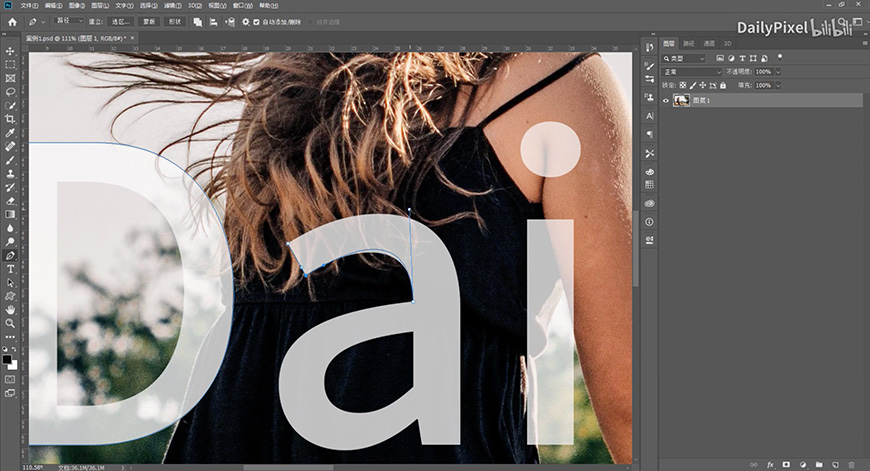Open fill slider dropdown arrow
Image resolution: width=870 pixels, height=471 pixels.
[x=778, y=85]
